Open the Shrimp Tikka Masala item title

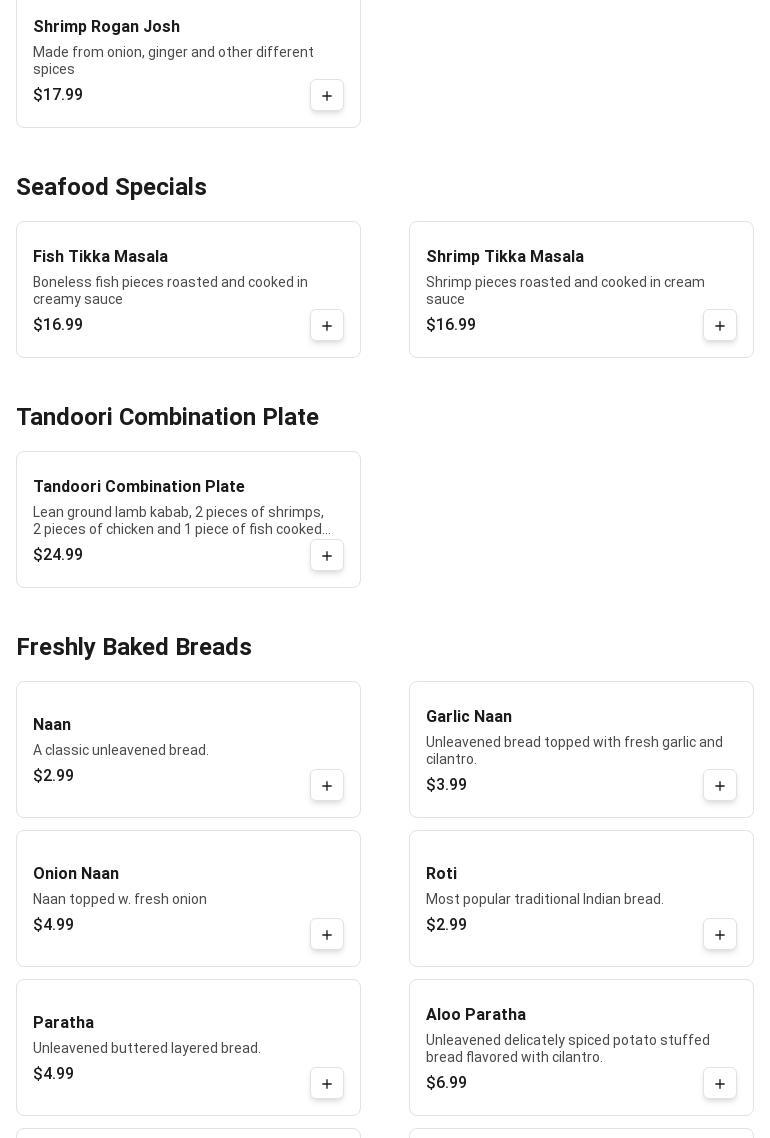point(504,257)
